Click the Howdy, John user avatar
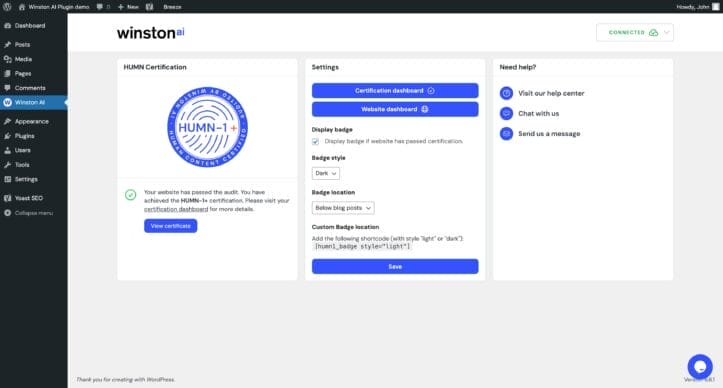Screen dimensions: 723x388 (716, 6)
